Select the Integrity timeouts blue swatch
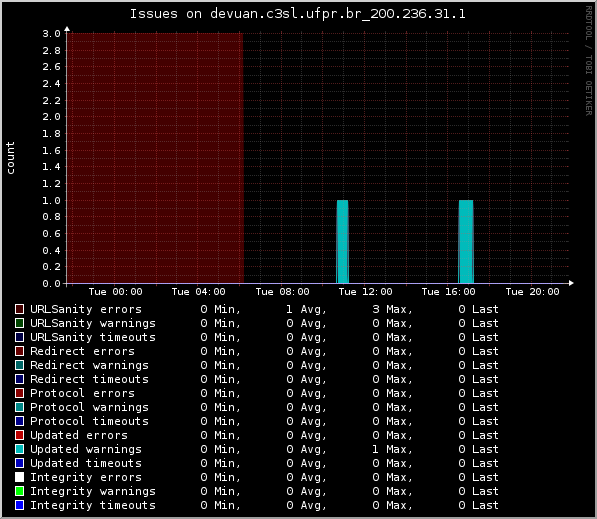The image size is (597, 519). [19, 505]
